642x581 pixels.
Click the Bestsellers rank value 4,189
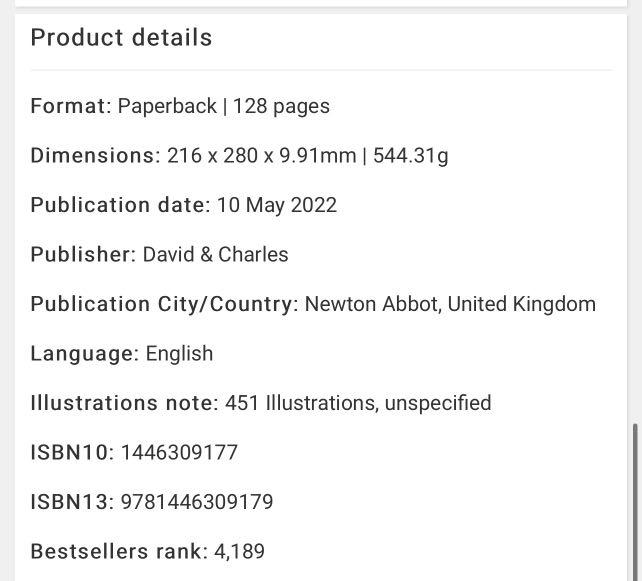[239, 552]
